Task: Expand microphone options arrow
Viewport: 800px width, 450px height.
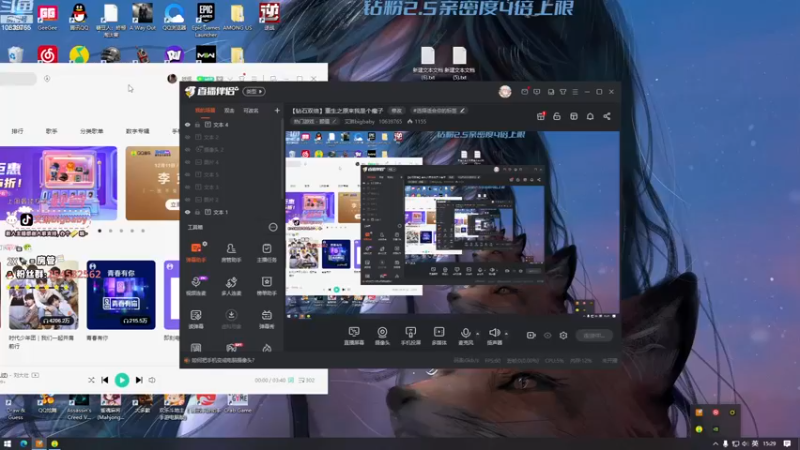Action: [478, 334]
